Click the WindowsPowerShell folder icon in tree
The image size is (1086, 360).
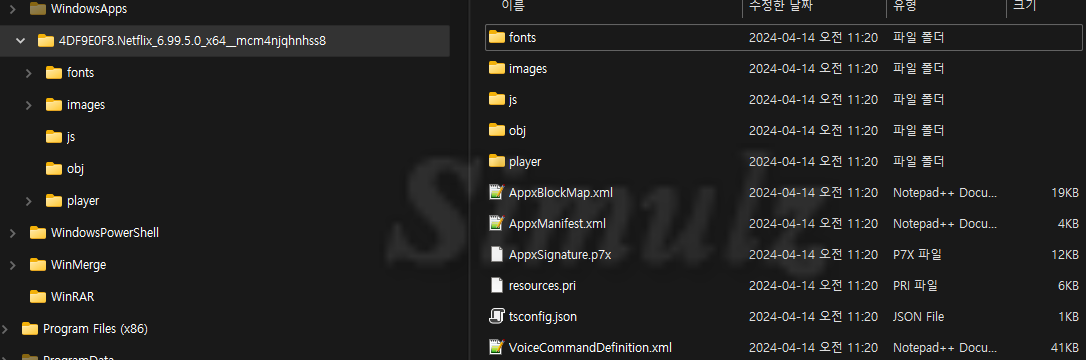(38, 233)
